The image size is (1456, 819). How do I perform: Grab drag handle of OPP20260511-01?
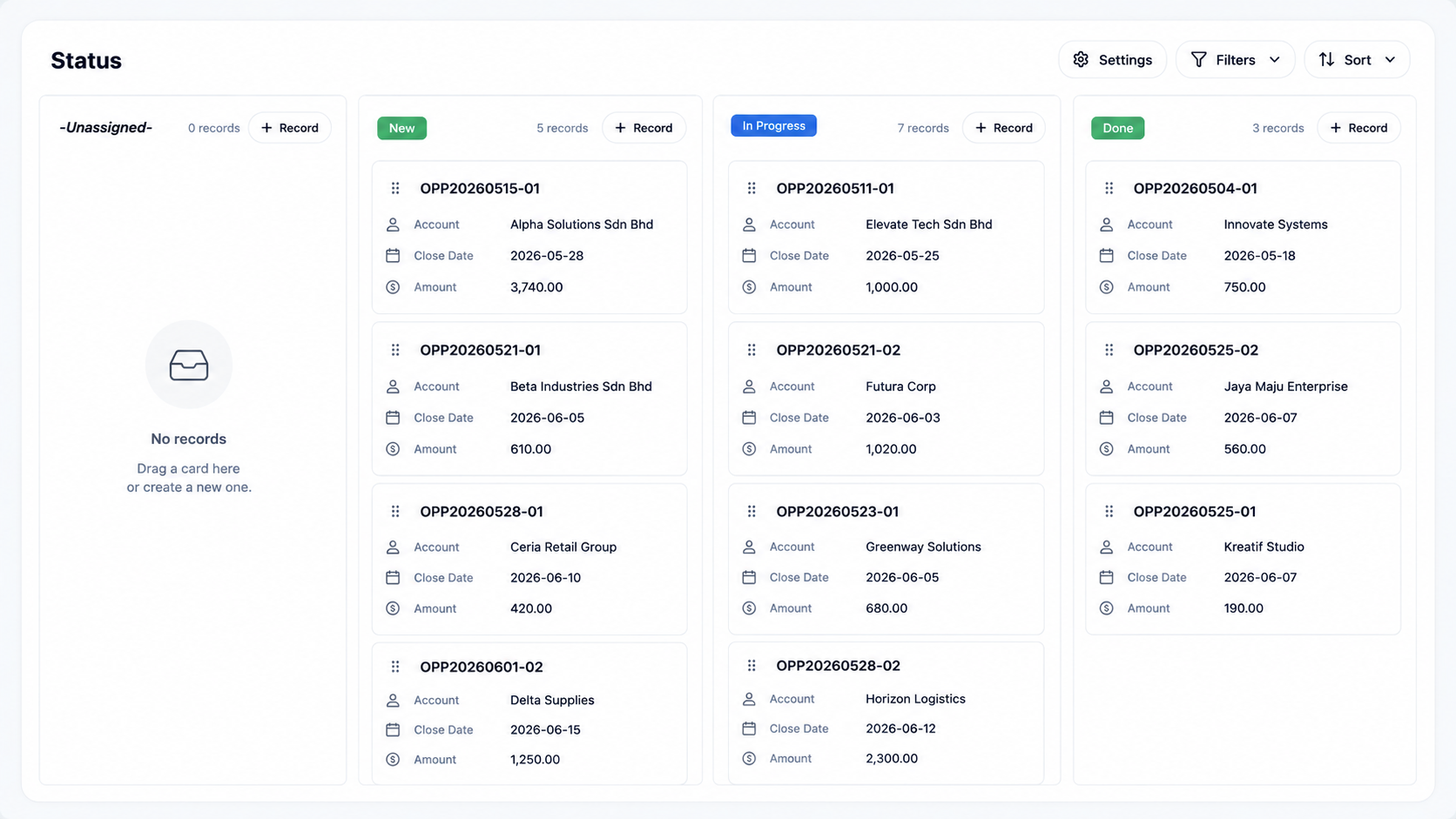[752, 188]
